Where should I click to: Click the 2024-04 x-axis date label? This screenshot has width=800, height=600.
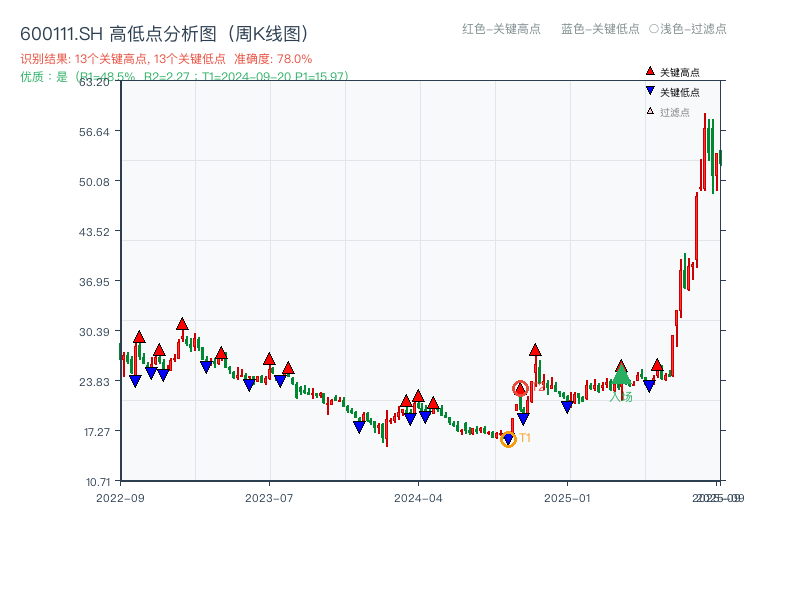tap(418, 498)
